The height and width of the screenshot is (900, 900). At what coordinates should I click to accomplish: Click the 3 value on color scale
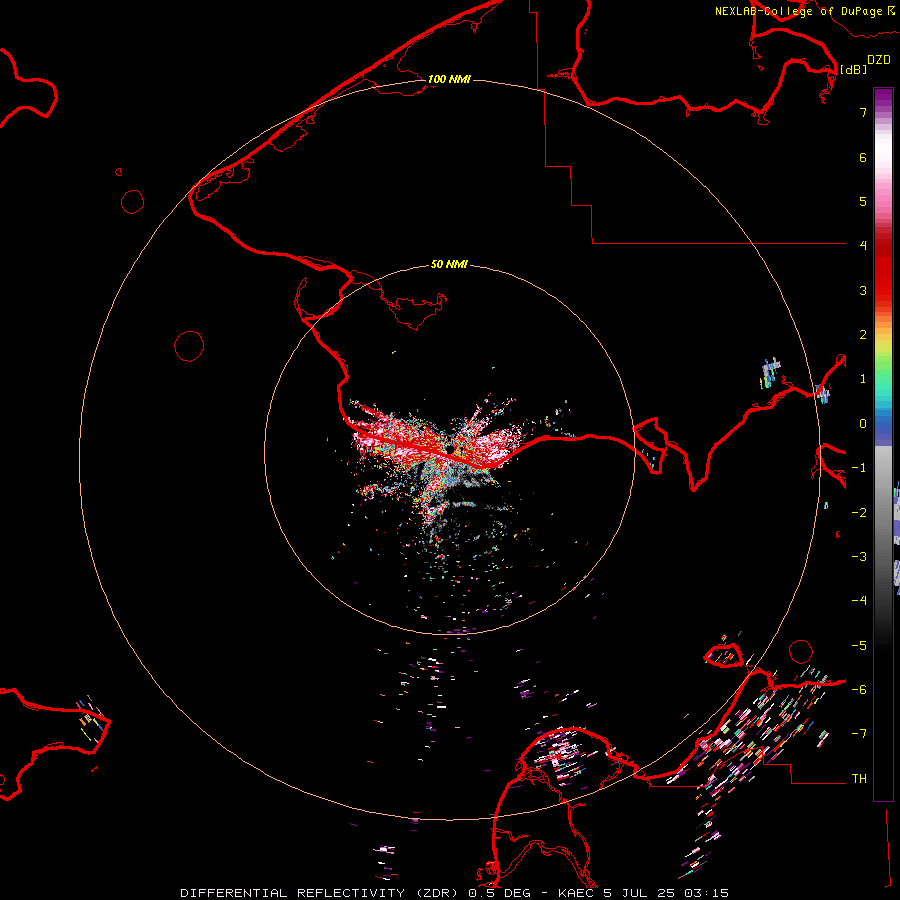tap(863, 290)
